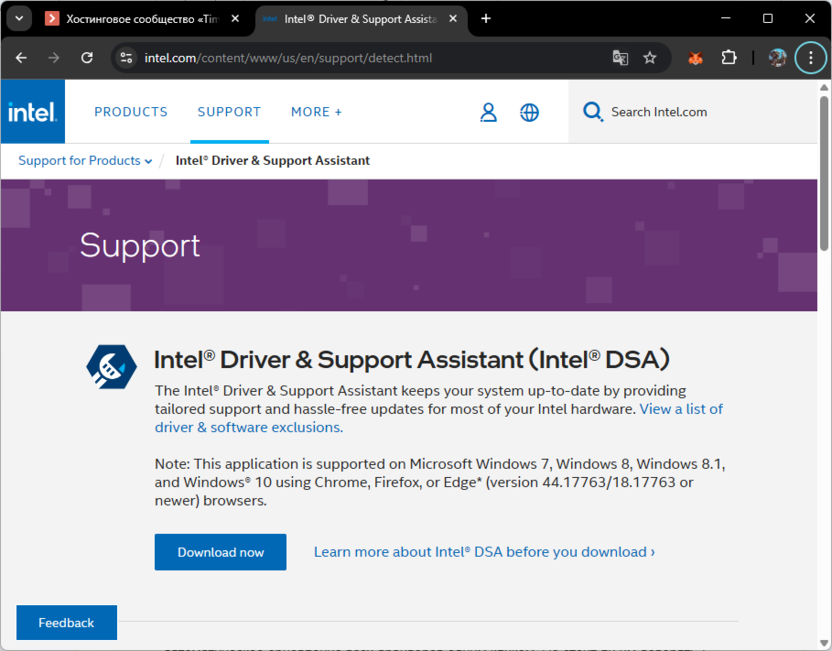Close the Intel Driver & Support Assistant tab

pyautogui.click(x=453, y=19)
